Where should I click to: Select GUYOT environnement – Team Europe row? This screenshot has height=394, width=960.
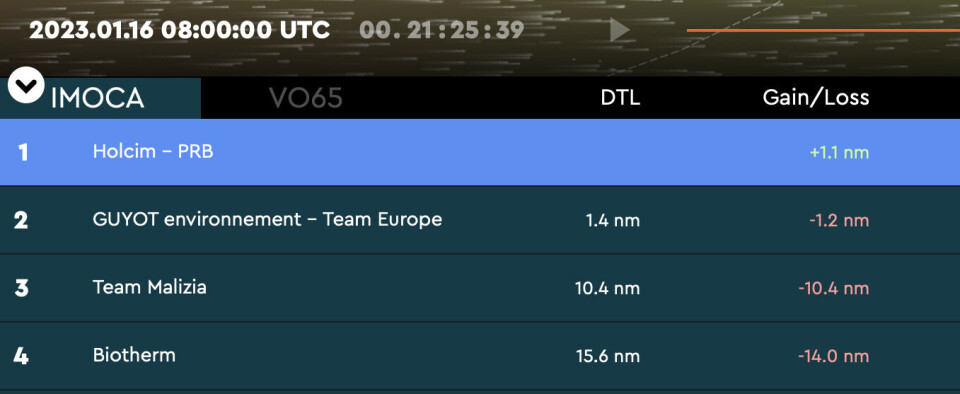point(480,220)
